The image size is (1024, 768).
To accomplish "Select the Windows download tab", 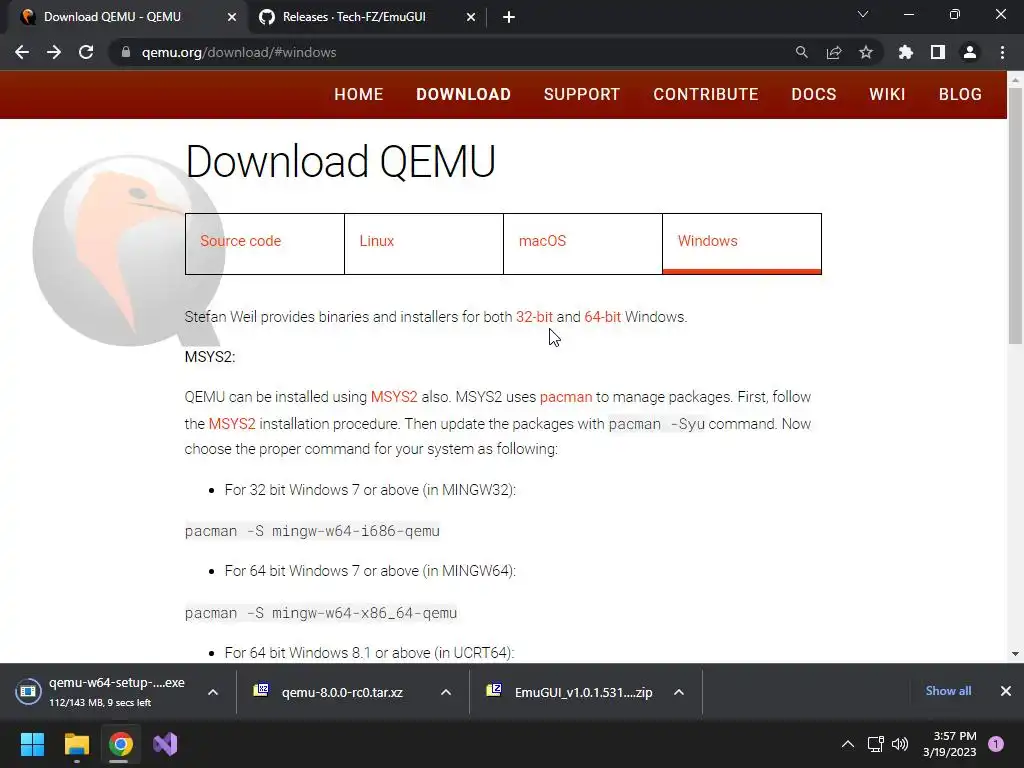I will [742, 244].
